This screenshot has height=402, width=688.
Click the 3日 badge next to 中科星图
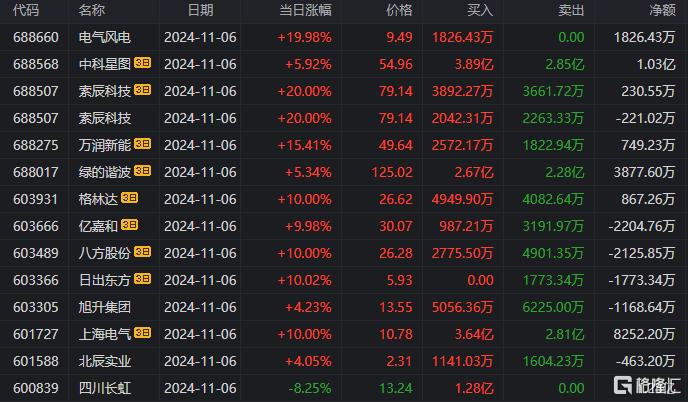click(142, 63)
